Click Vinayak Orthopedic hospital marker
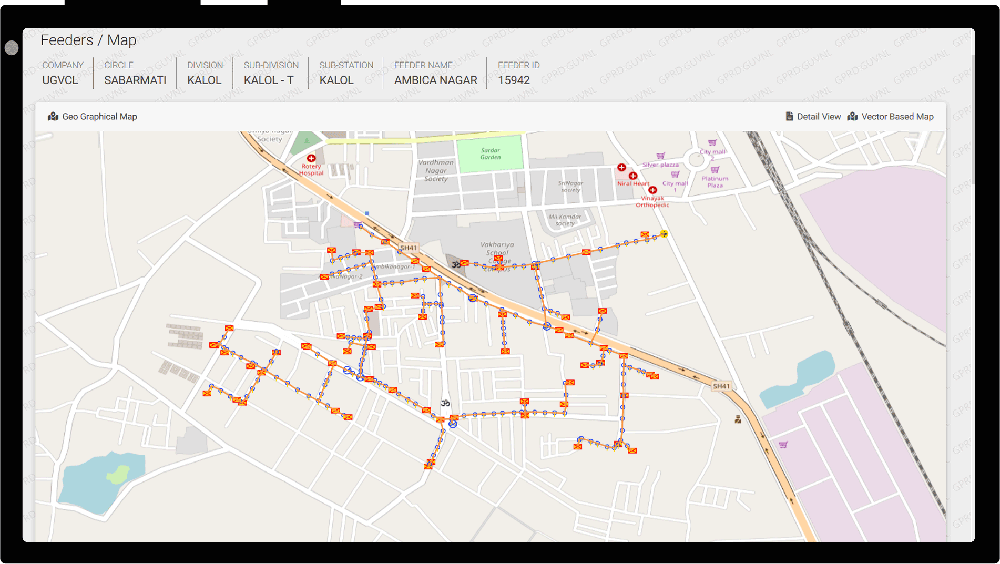 pos(652,189)
